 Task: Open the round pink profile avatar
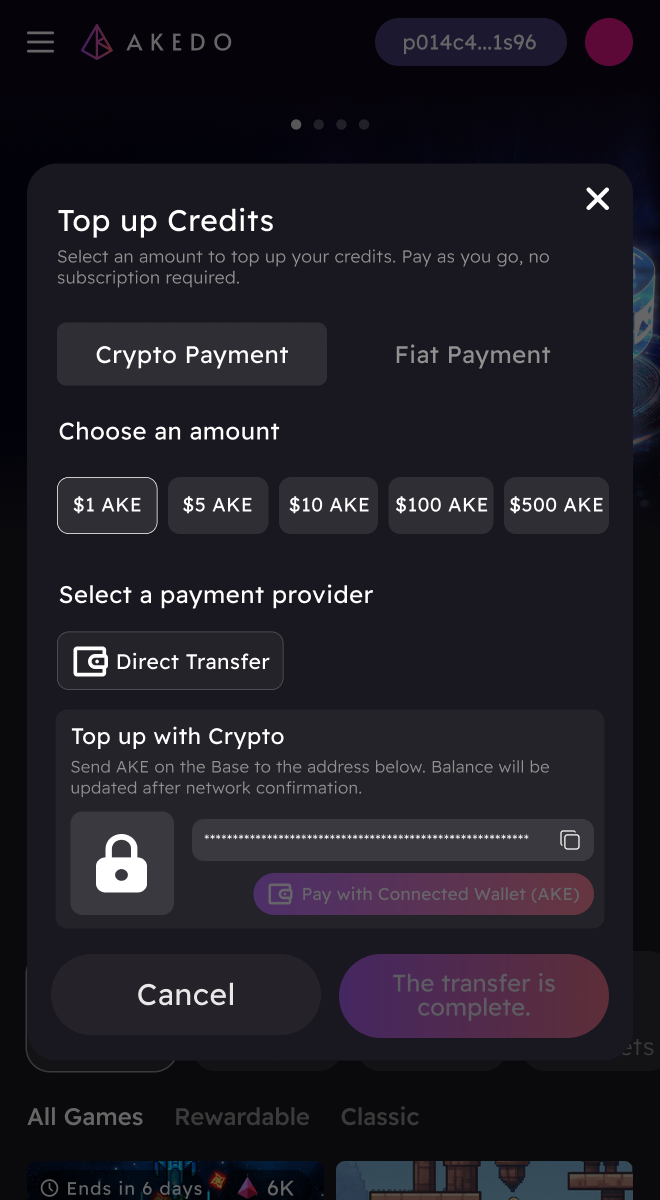pyautogui.click(x=608, y=42)
